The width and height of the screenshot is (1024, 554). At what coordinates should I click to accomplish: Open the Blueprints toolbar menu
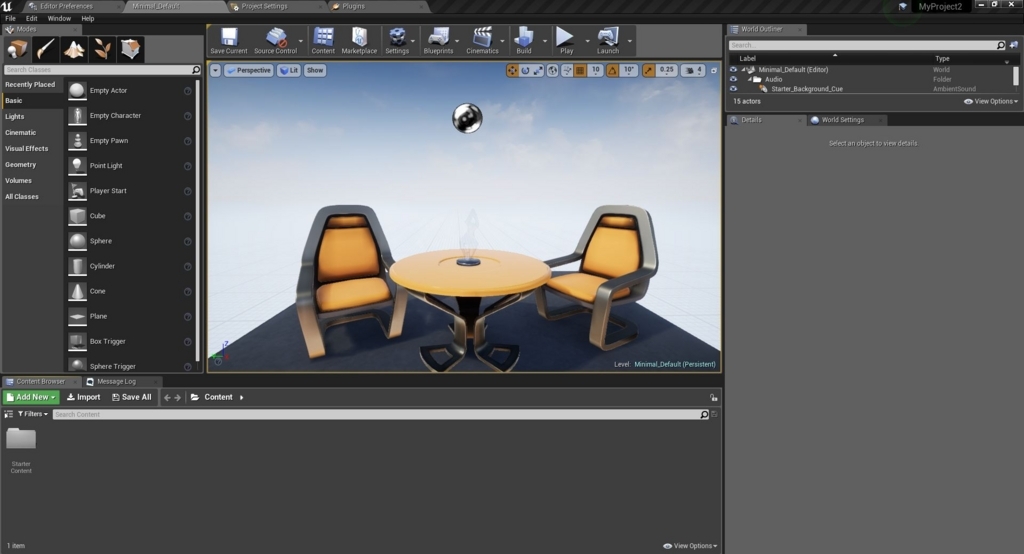pos(438,41)
